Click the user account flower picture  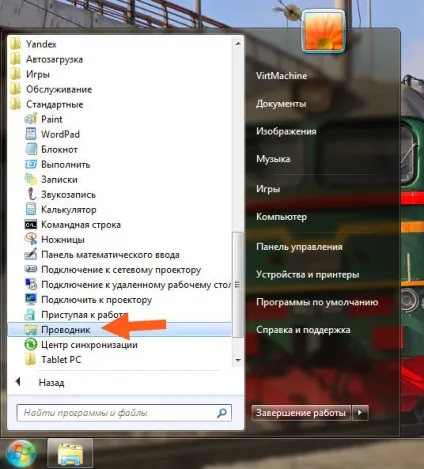[x=323, y=31]
